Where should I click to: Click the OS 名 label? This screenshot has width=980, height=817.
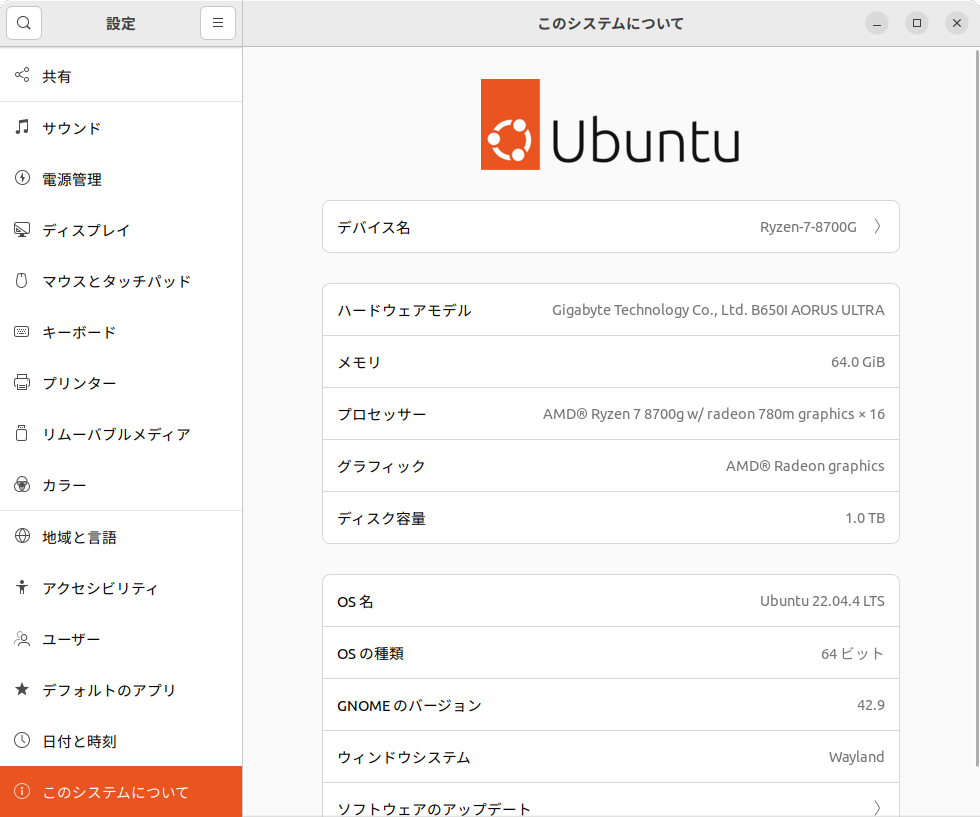pyautogui.click(x=355, y=601)
